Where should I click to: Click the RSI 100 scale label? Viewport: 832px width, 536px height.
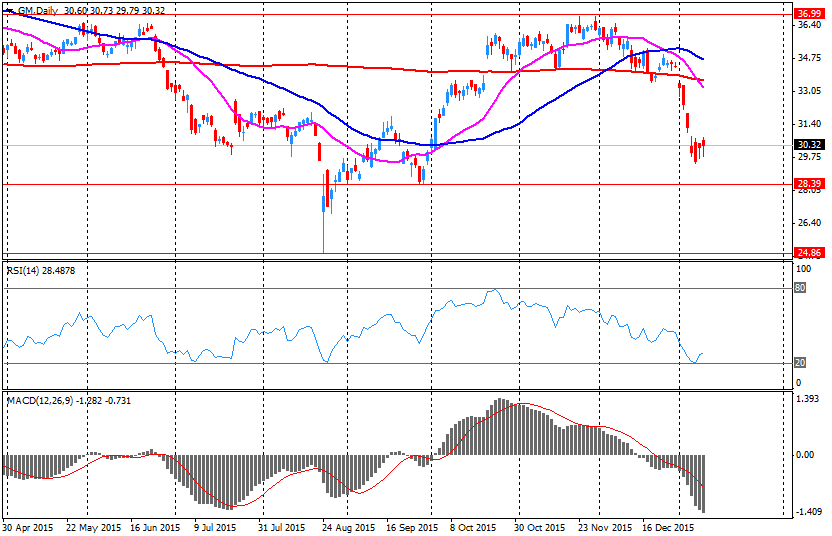pyautogui.click(x=804, y=269)
